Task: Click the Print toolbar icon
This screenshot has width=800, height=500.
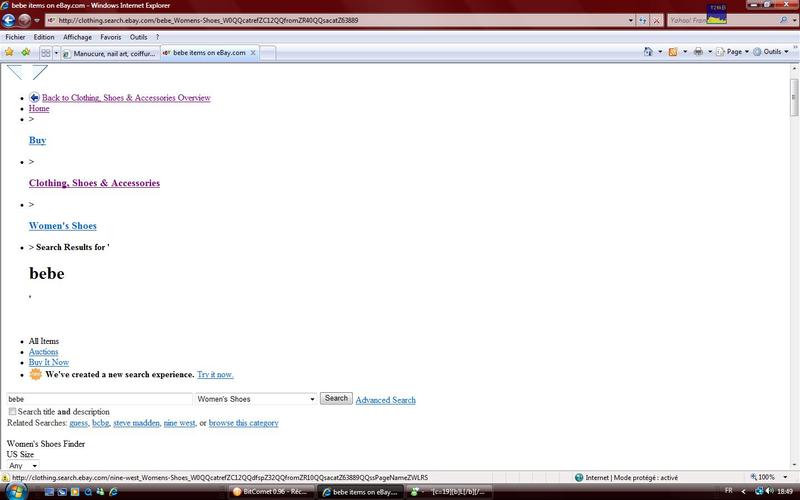Action: pyautogui.click(x=697, y=52)
